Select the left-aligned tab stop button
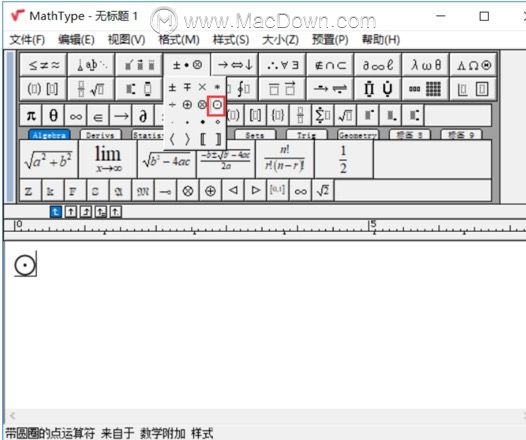 click(55, 212)
